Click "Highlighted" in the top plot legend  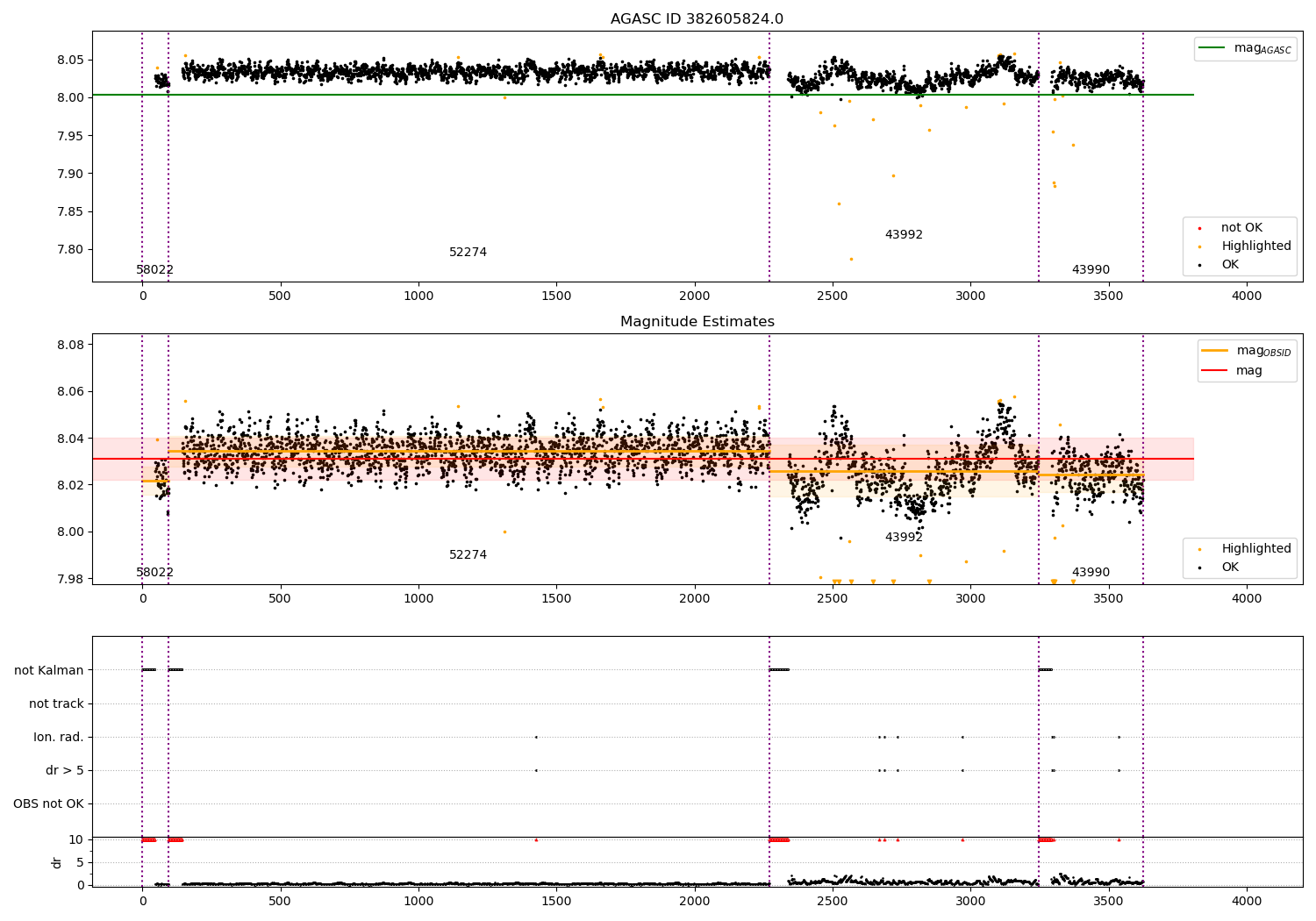(1255, 246)
